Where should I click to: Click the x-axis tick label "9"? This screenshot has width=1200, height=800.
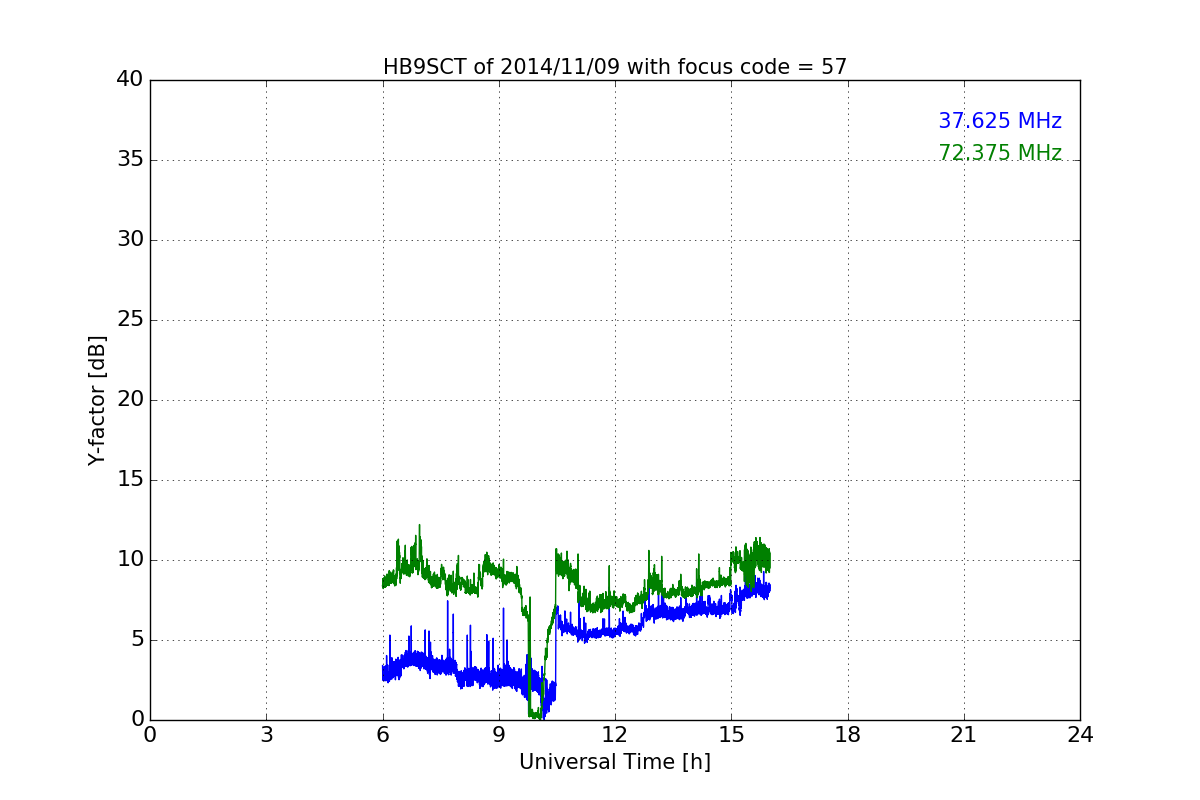(499, 735)
